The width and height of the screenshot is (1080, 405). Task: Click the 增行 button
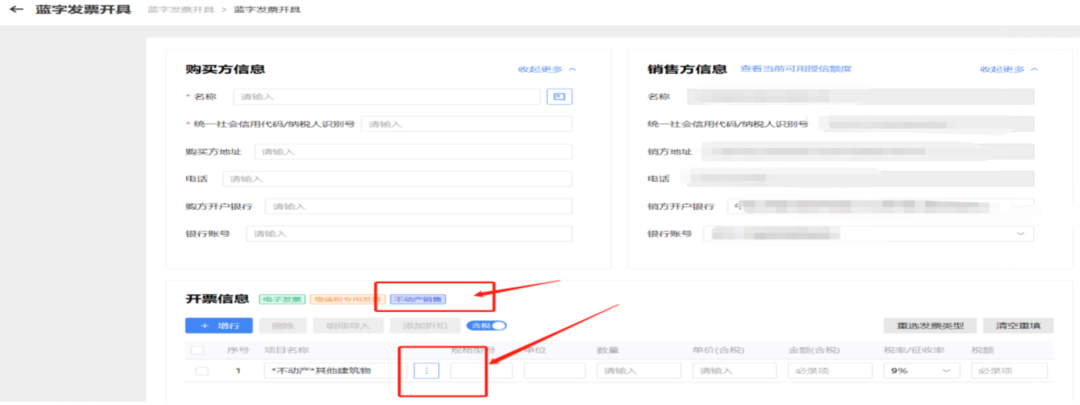pyautogui.click(x=218, y=325)
